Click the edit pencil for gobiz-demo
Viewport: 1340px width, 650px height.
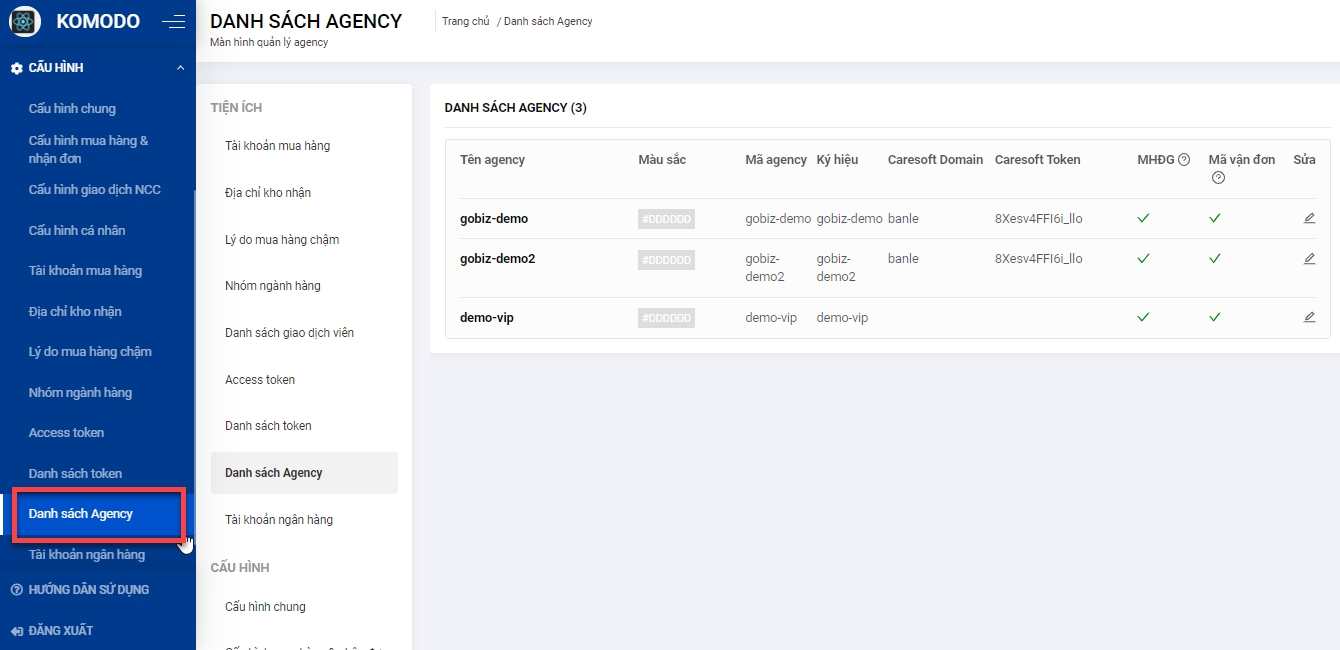pos(1309,218)
